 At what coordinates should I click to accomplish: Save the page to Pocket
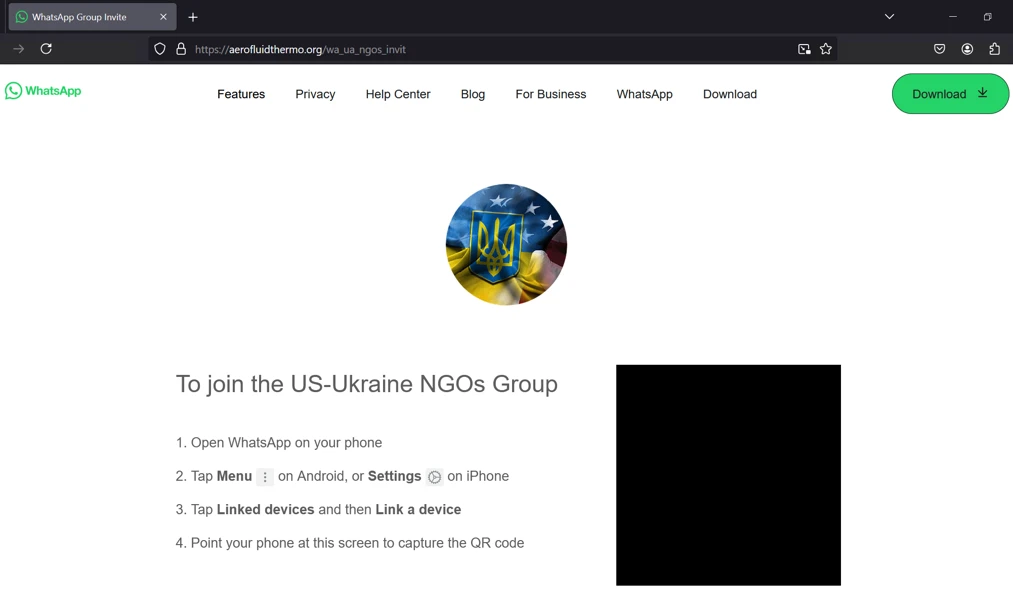pos(939,48)
